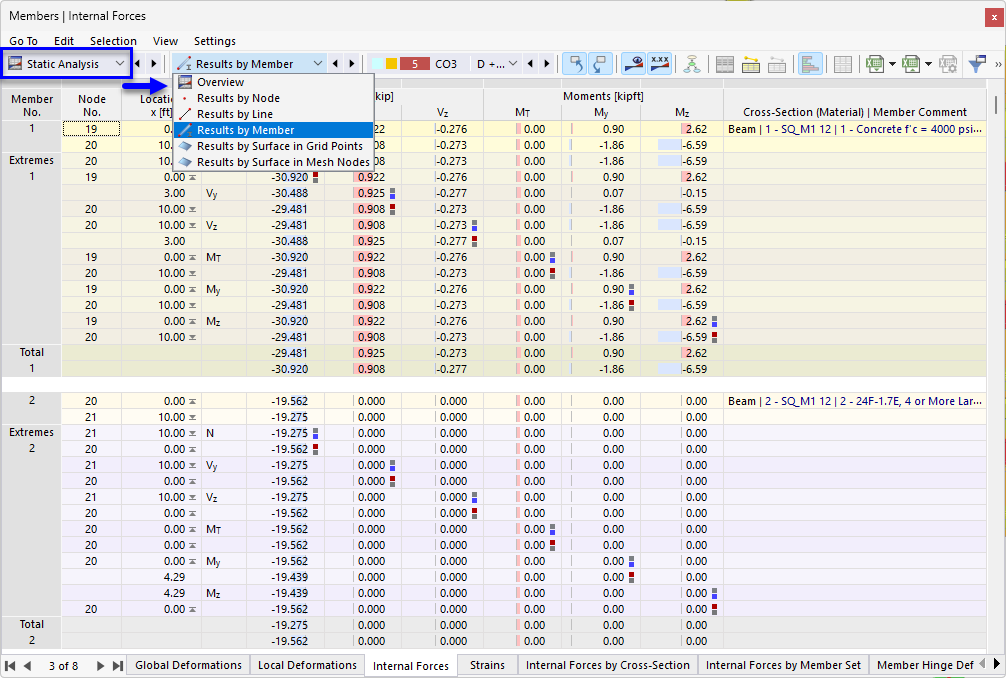
Task: Click the plain grid table icon
Action: pos(842,64)
